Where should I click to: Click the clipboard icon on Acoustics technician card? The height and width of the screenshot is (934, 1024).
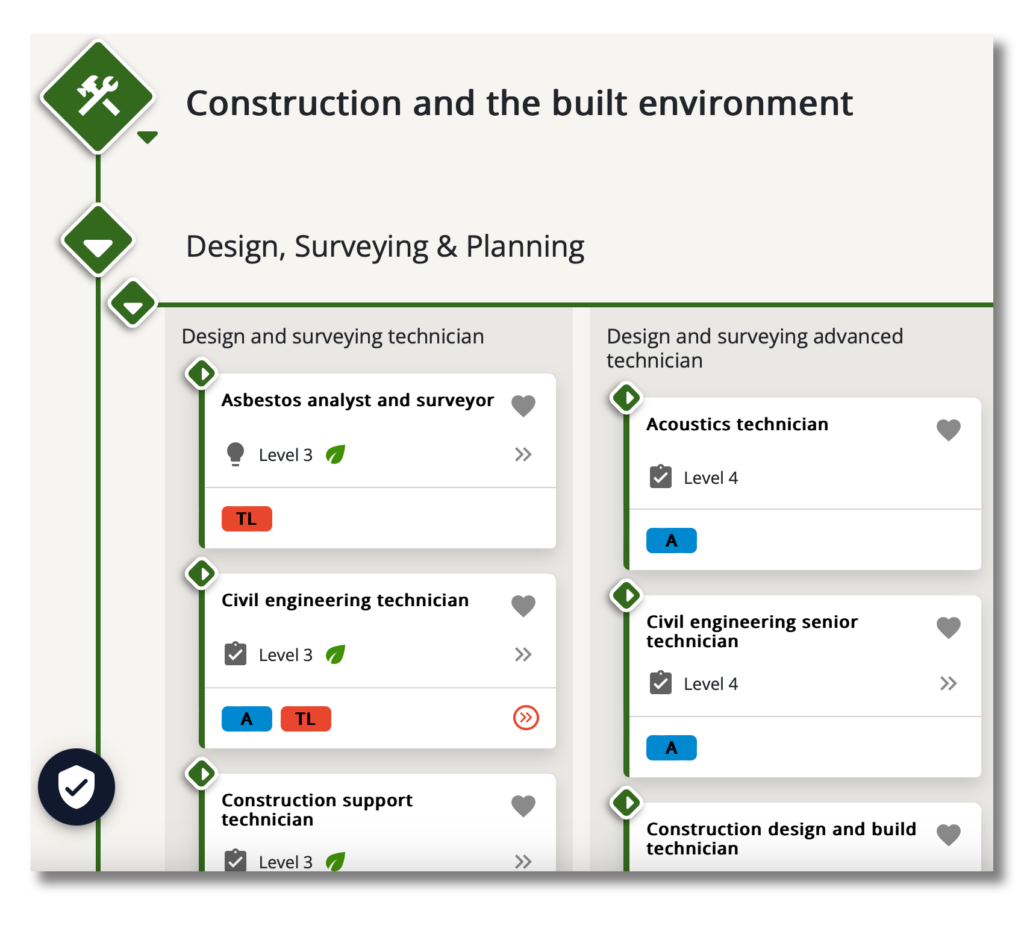[660, 477]
